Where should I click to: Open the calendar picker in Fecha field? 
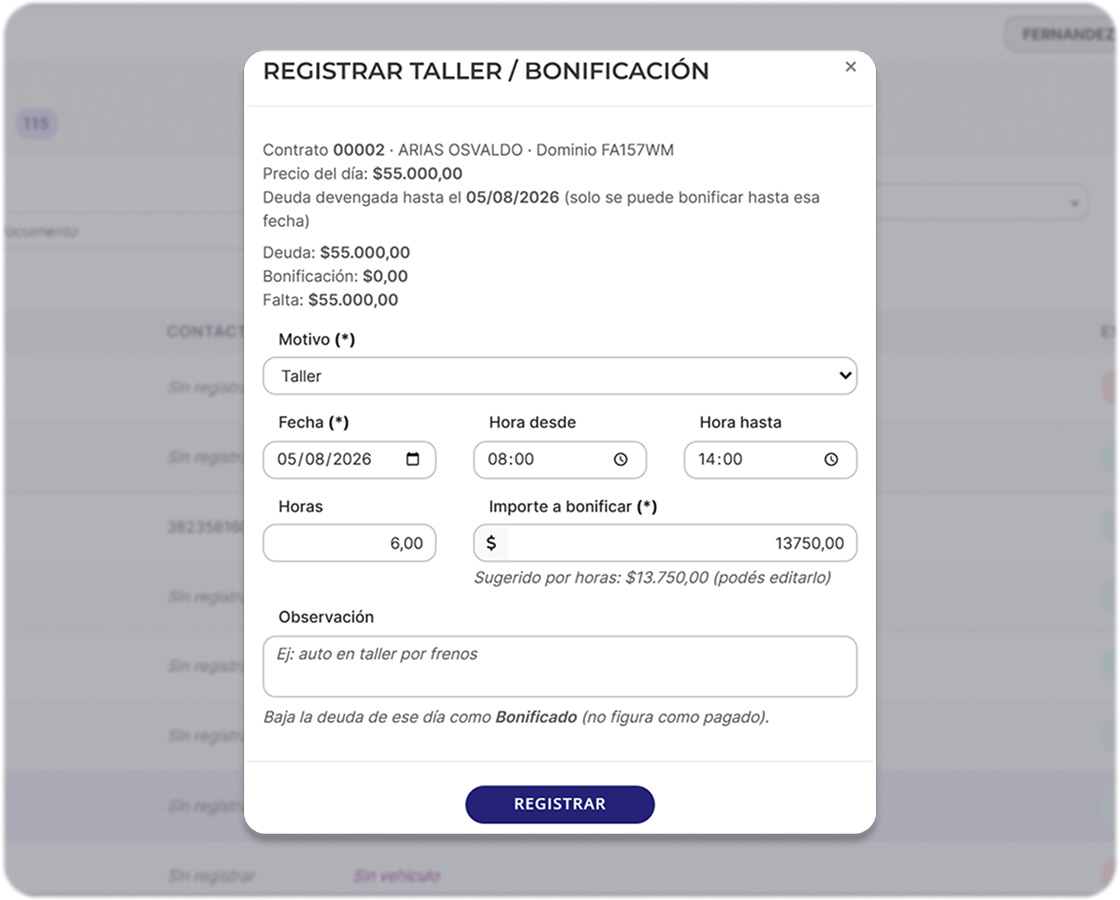pyautogui.click(x=413, y=459)
